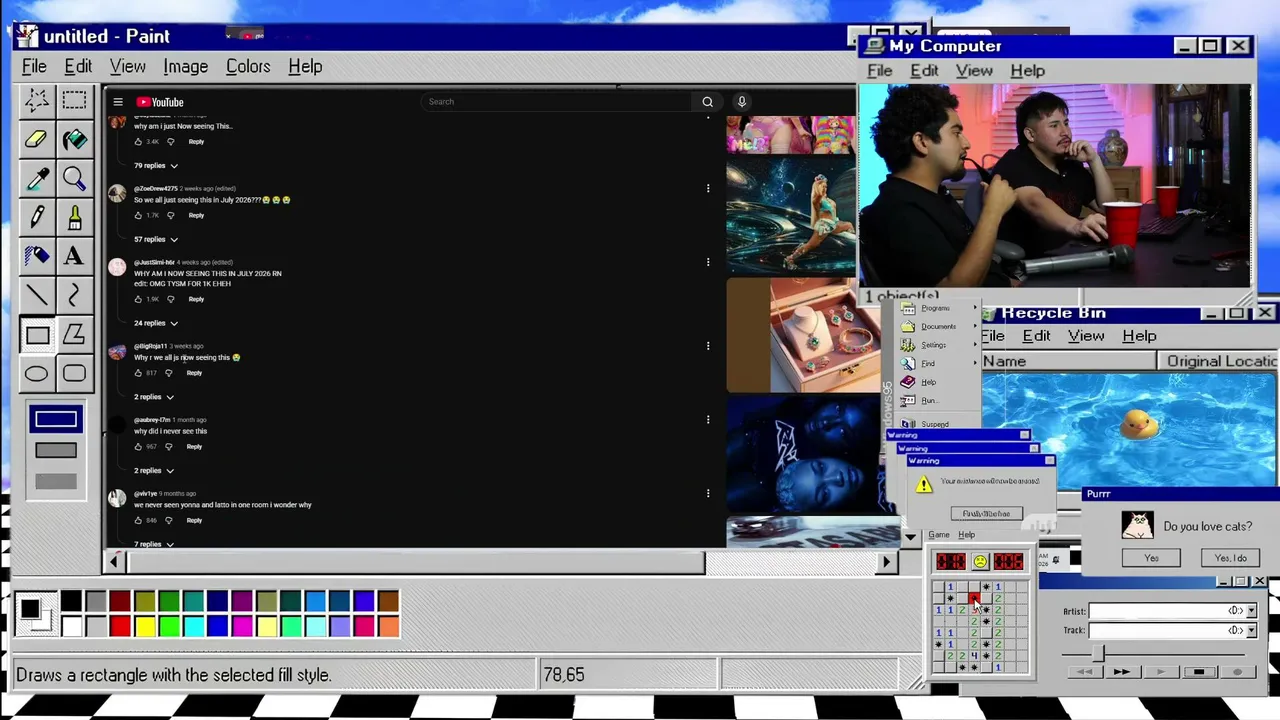The width and height of the screenshot is (1280, 720).
Task: Choose the filled-with-outline fill style option
Action: (x=56, y=450)
